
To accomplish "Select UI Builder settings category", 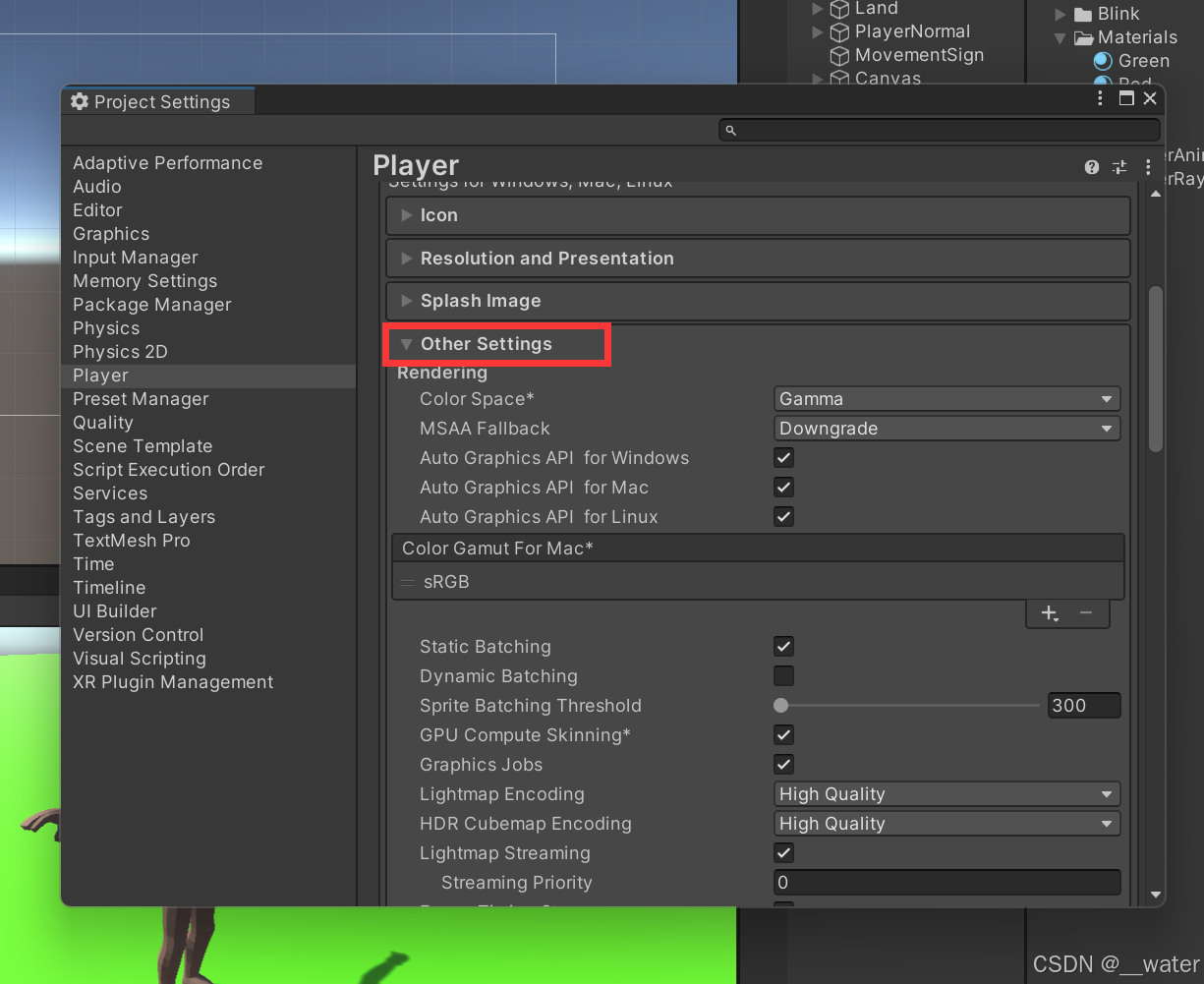I will (x=115, y=611).
